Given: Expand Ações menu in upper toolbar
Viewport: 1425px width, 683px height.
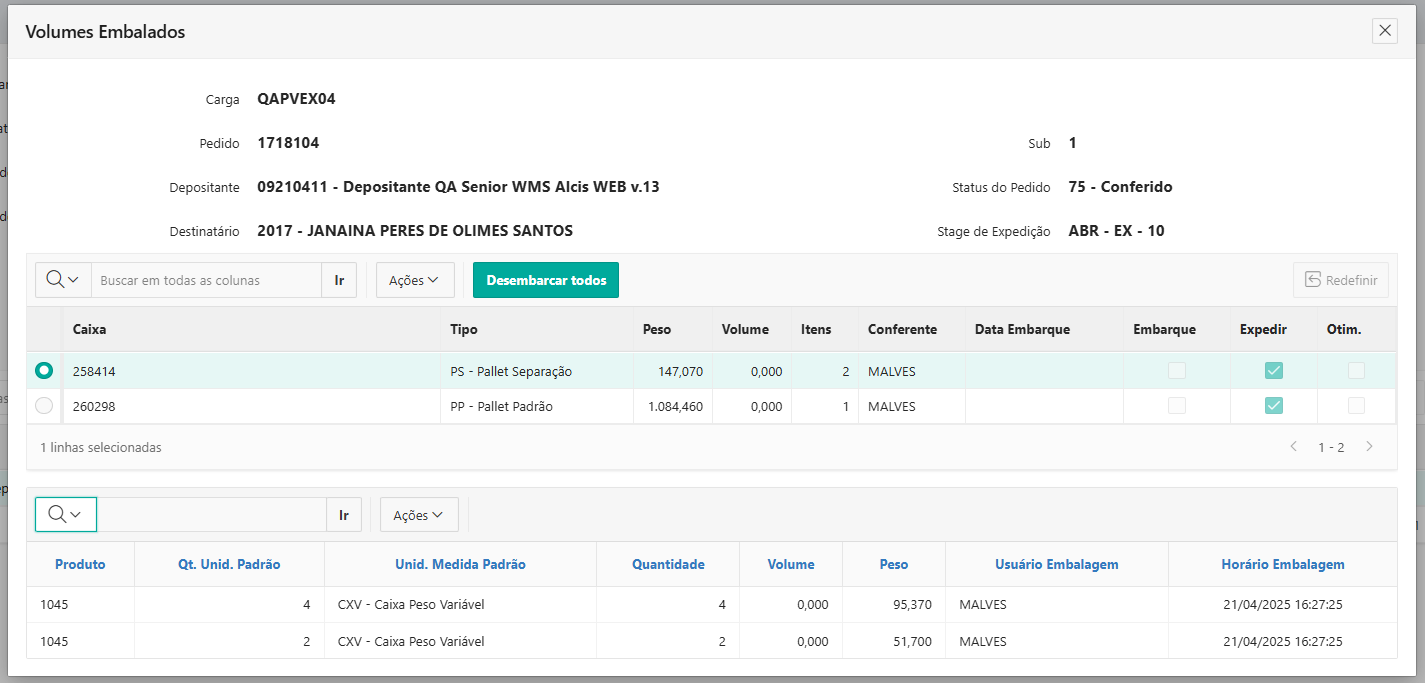Looking at the screenshot, I should (414, 280).
